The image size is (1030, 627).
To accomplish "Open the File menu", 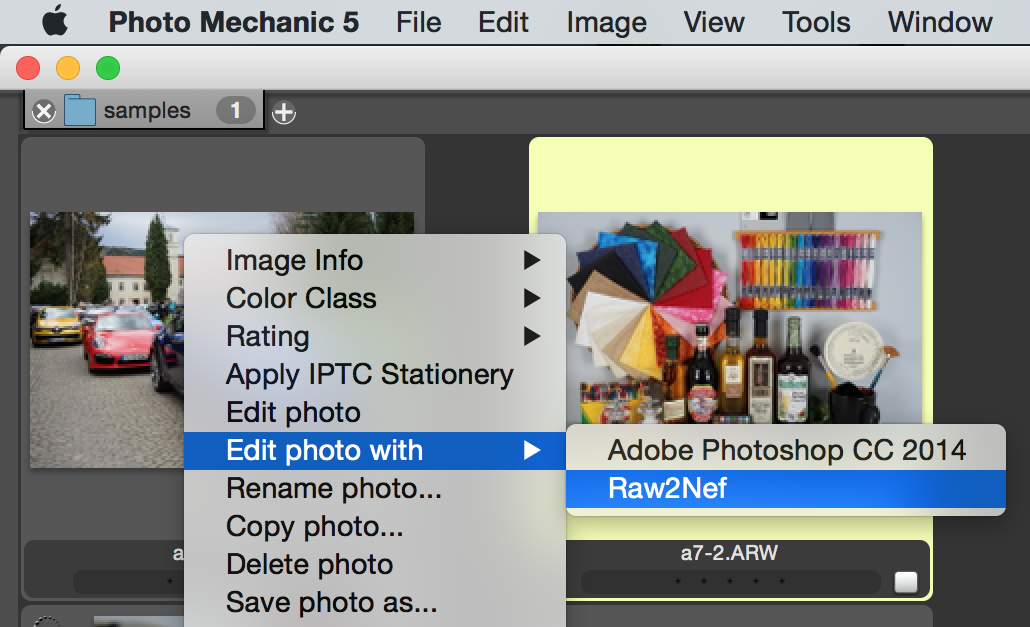I will 418,22.
